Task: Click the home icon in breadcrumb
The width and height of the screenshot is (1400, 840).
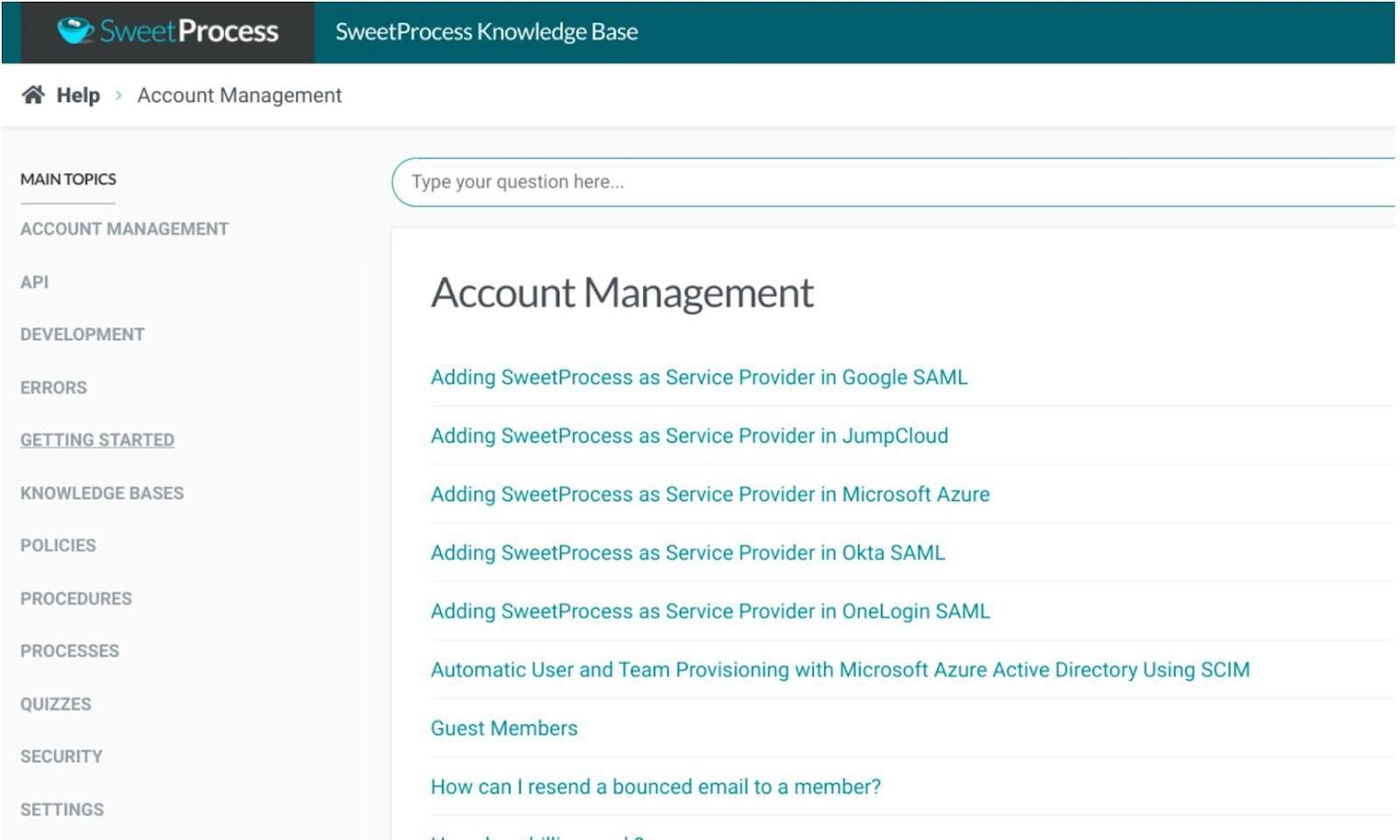Action: coord(33,94)
